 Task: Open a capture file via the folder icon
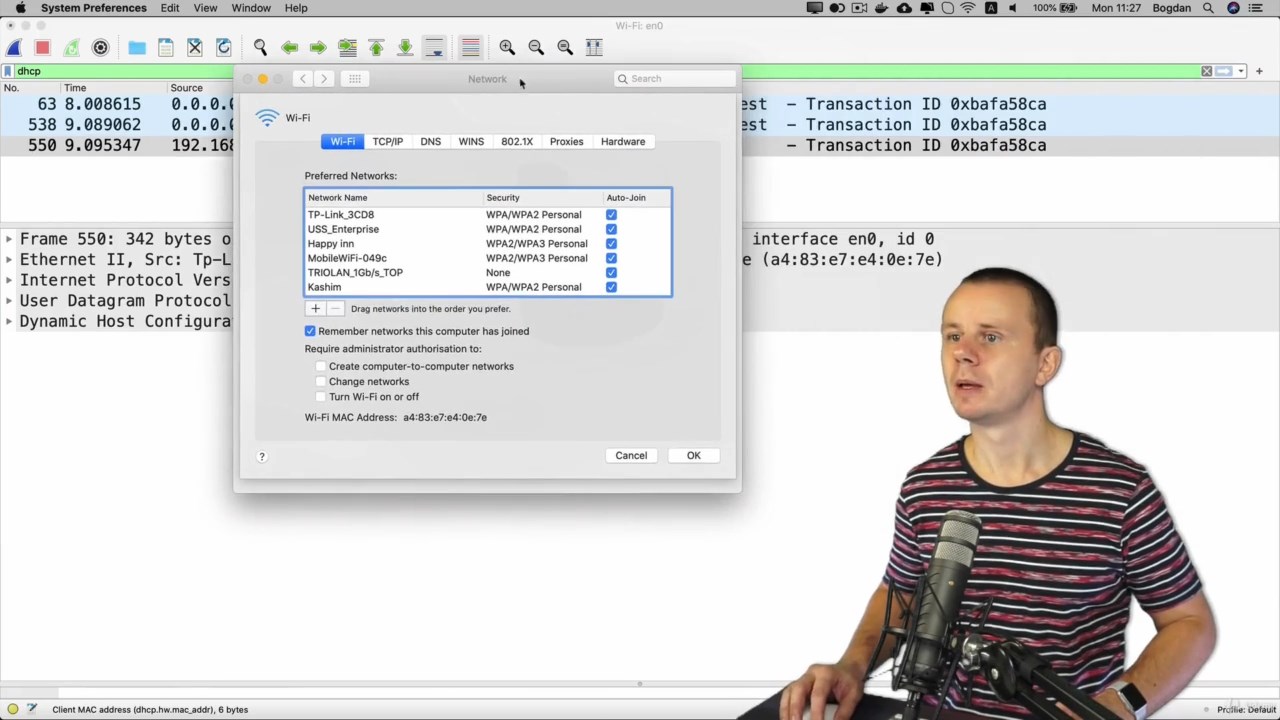pos(137,47)
